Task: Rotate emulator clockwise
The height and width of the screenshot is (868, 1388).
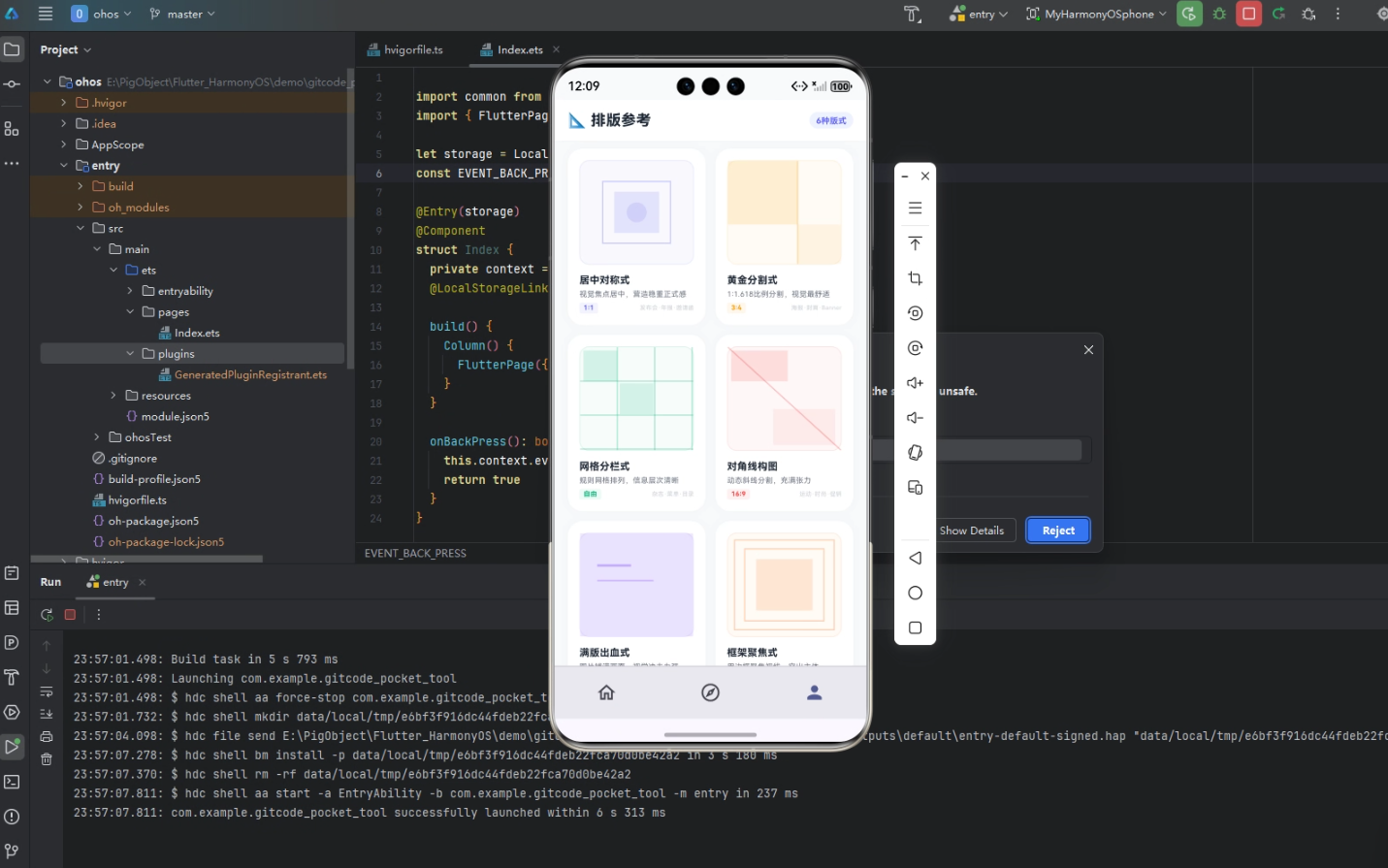Action: click(915, 348)
